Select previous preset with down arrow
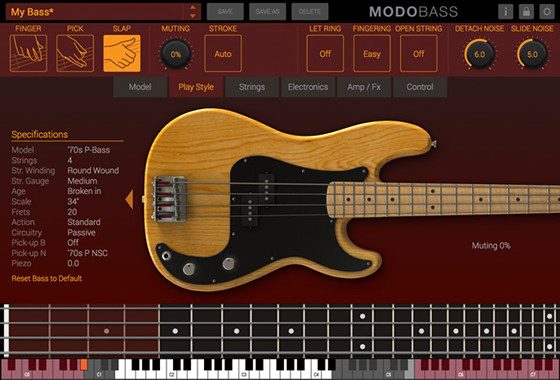Screen dimensions: 560x380 193,16
